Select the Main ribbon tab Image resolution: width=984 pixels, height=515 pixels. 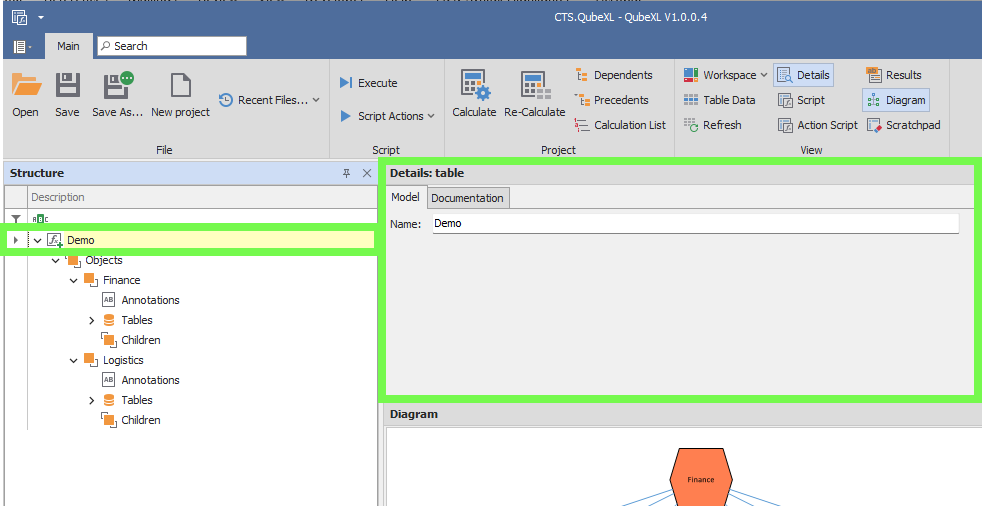(x=68, y=46)
